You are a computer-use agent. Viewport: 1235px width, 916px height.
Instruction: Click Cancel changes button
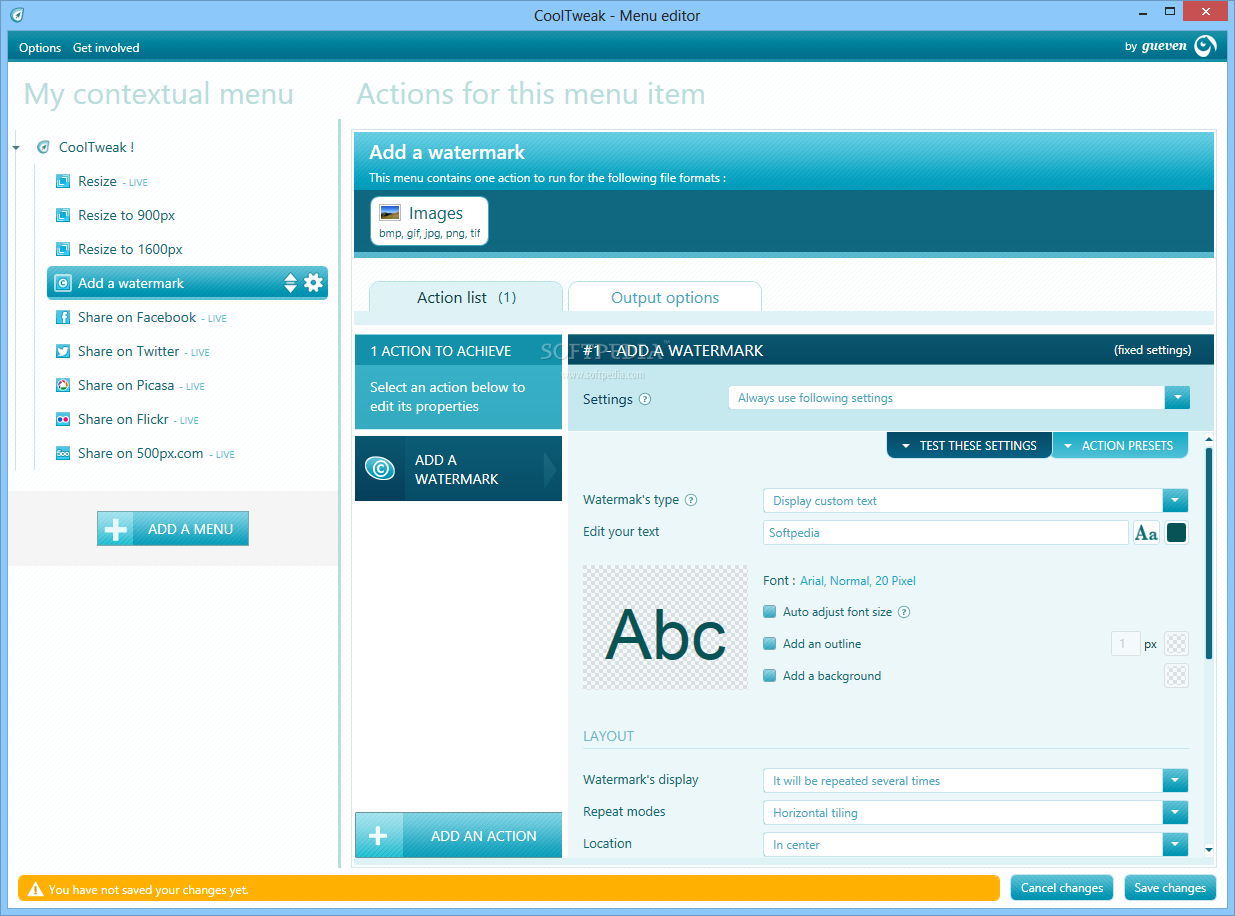[1062, 888]
